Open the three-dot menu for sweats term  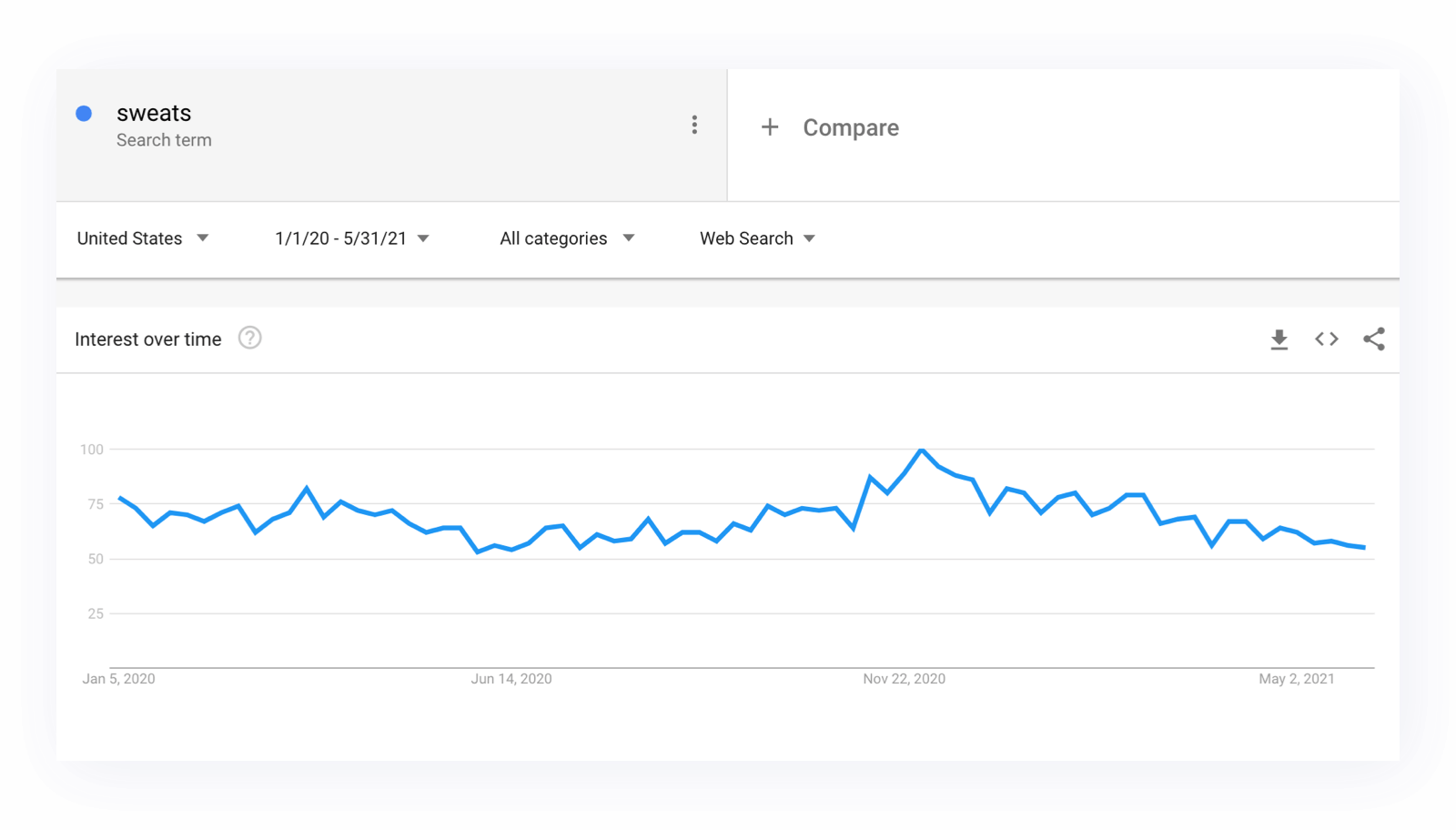(x=694, y=126)
